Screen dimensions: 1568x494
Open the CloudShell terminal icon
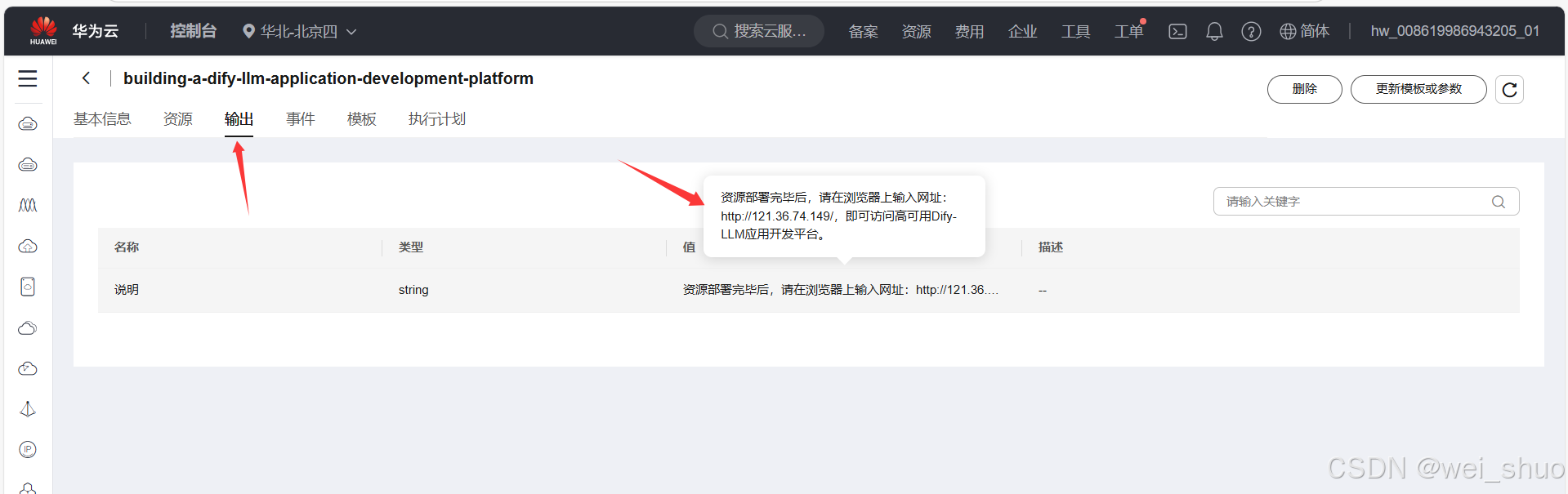[1177, 31]
